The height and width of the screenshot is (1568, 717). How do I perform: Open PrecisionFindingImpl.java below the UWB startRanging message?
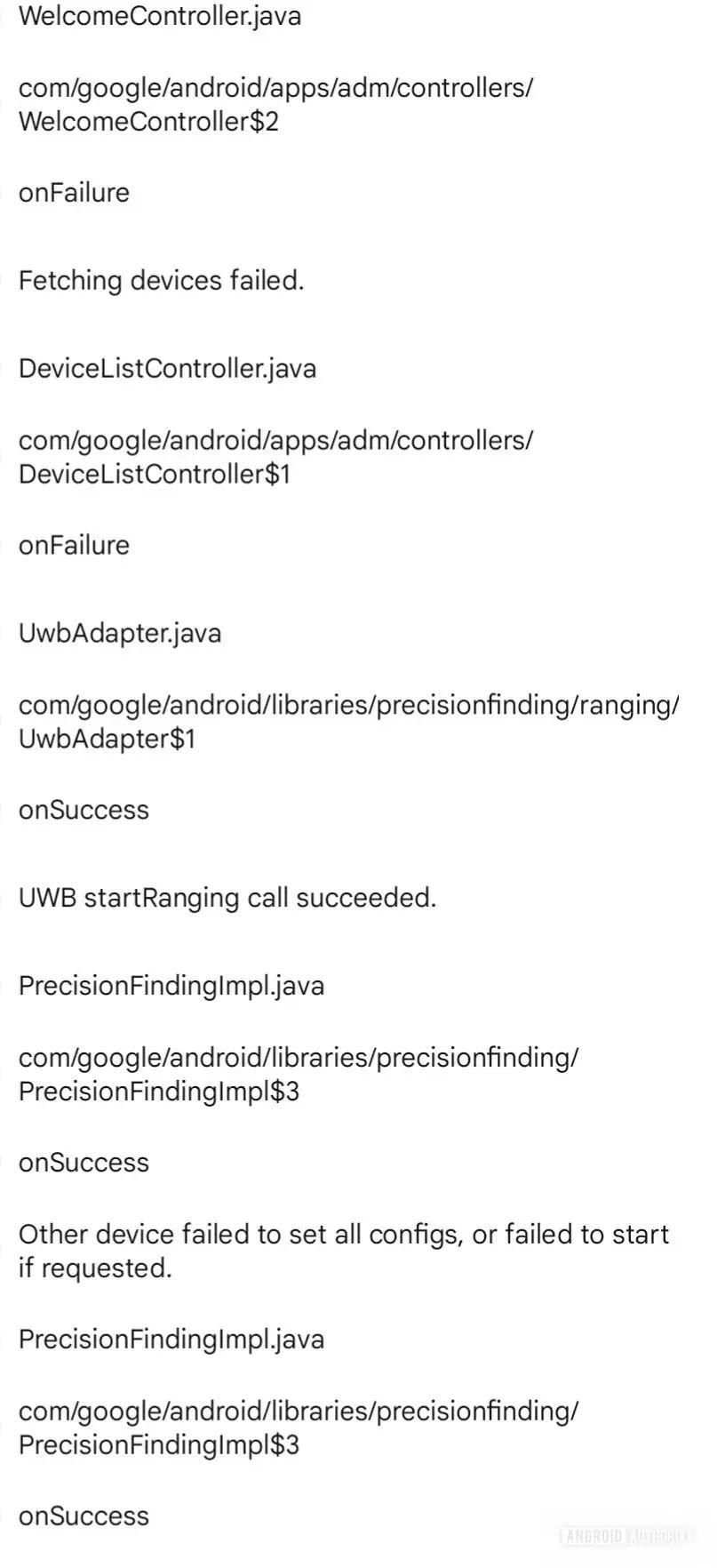click(171, 986)
